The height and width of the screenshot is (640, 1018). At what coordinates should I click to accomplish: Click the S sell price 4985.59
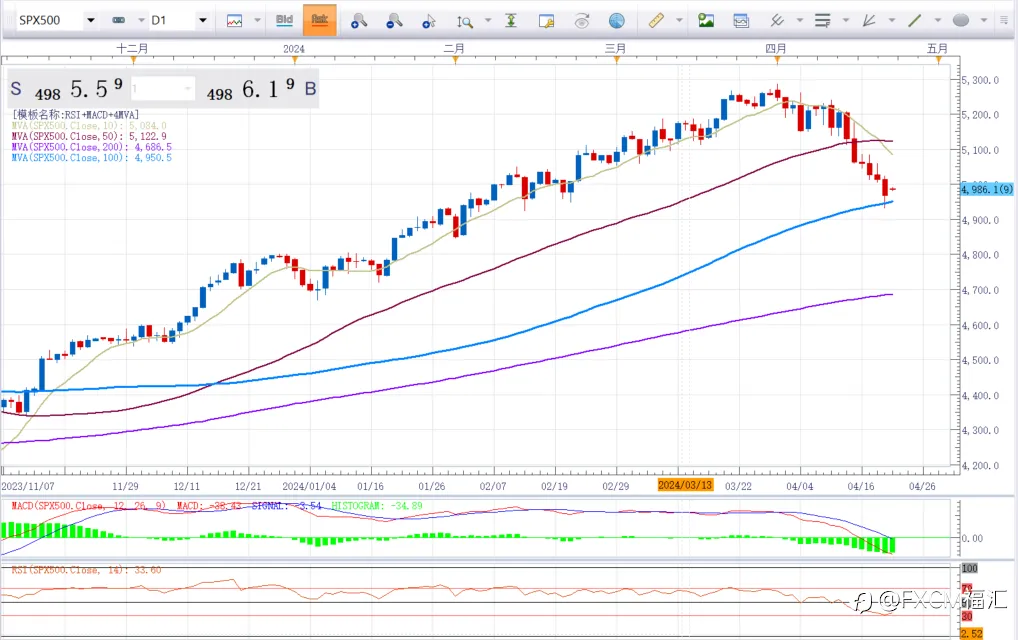(x=67, y=88)
